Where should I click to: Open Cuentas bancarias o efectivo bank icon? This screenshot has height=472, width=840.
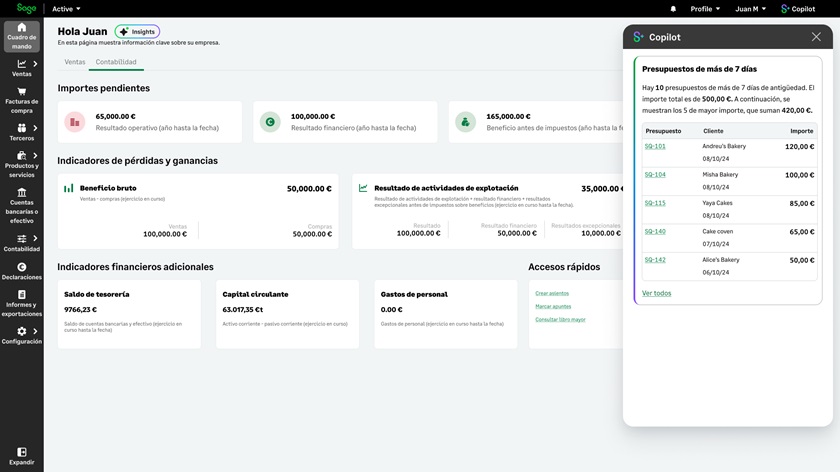pyautogui.click(x=21, y=192)
